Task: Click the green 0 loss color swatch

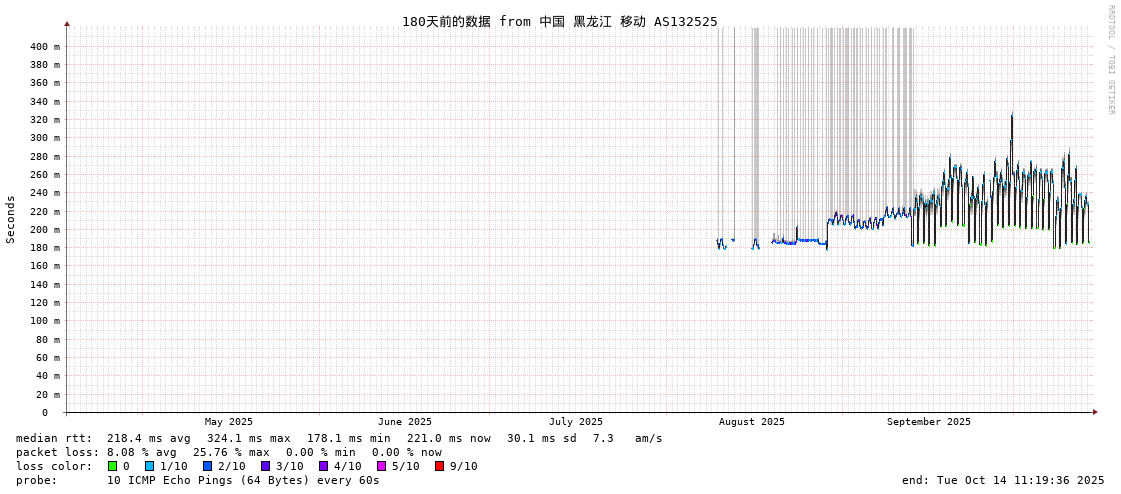Action: 113,466
